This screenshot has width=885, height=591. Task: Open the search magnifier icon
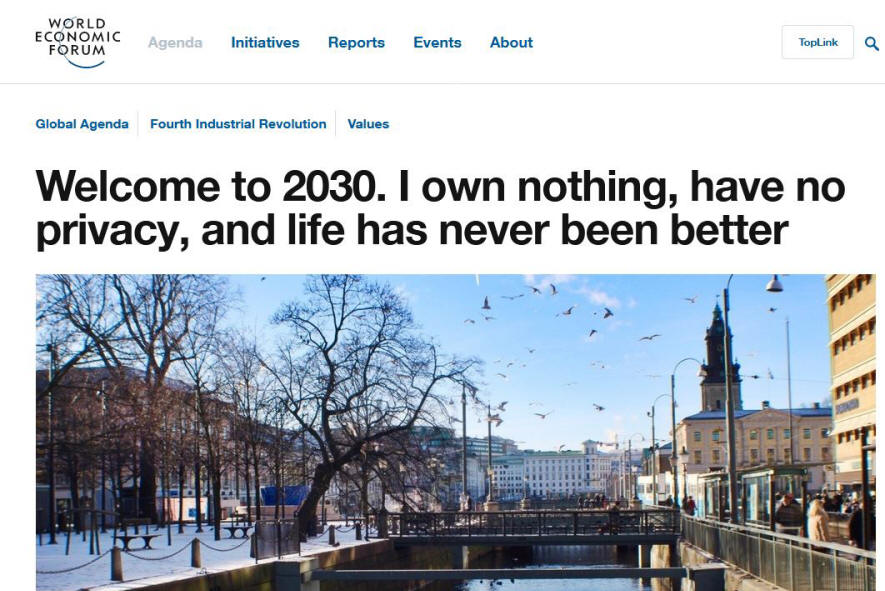point(871,43)
